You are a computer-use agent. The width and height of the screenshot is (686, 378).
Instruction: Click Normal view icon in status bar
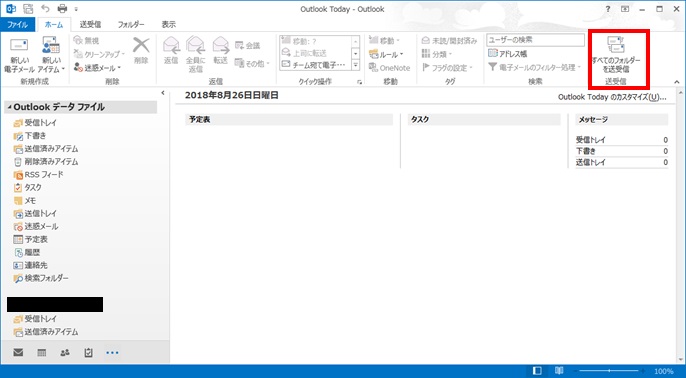537,371
